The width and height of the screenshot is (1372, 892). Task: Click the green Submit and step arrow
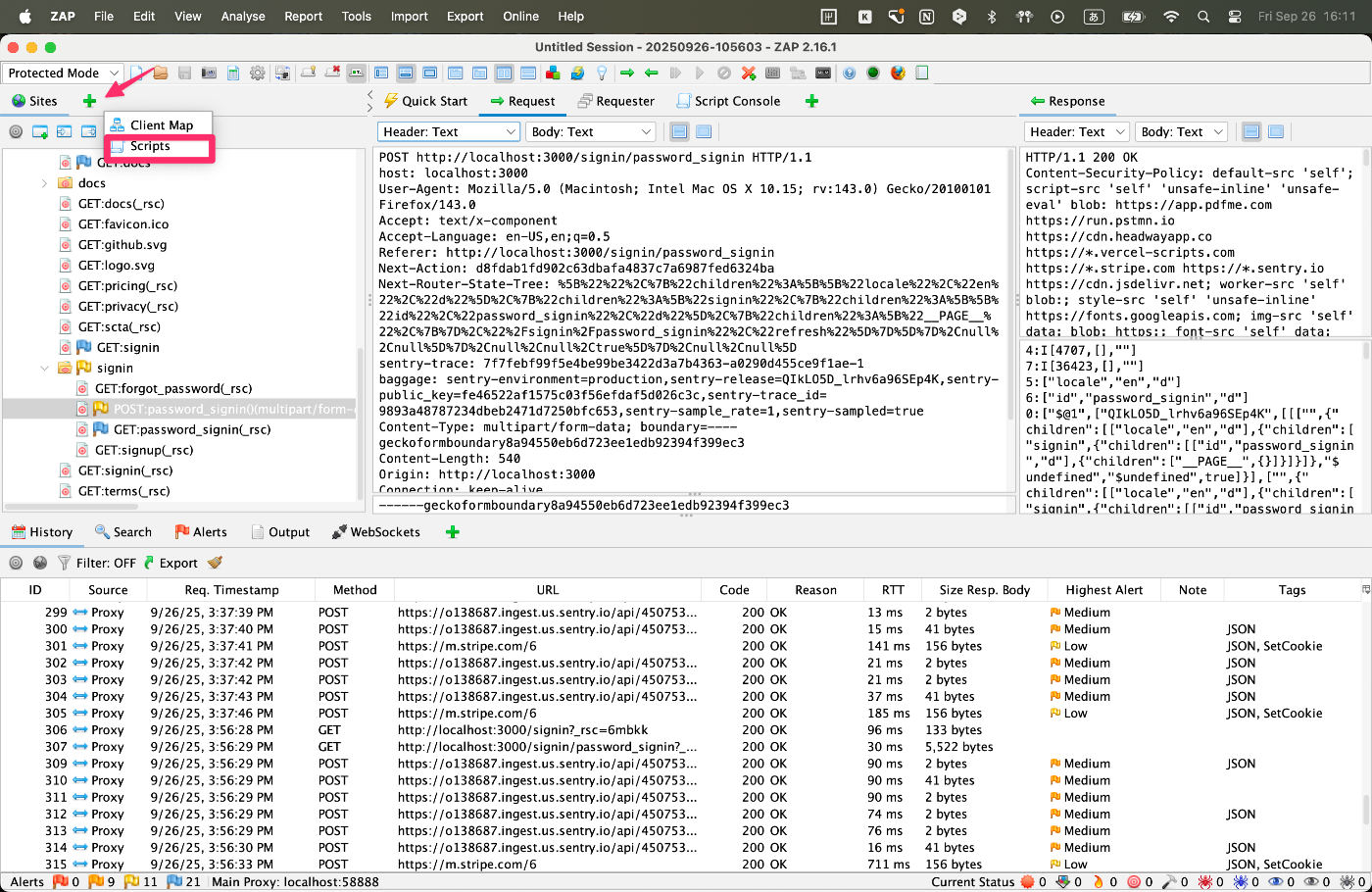point(627,73)
